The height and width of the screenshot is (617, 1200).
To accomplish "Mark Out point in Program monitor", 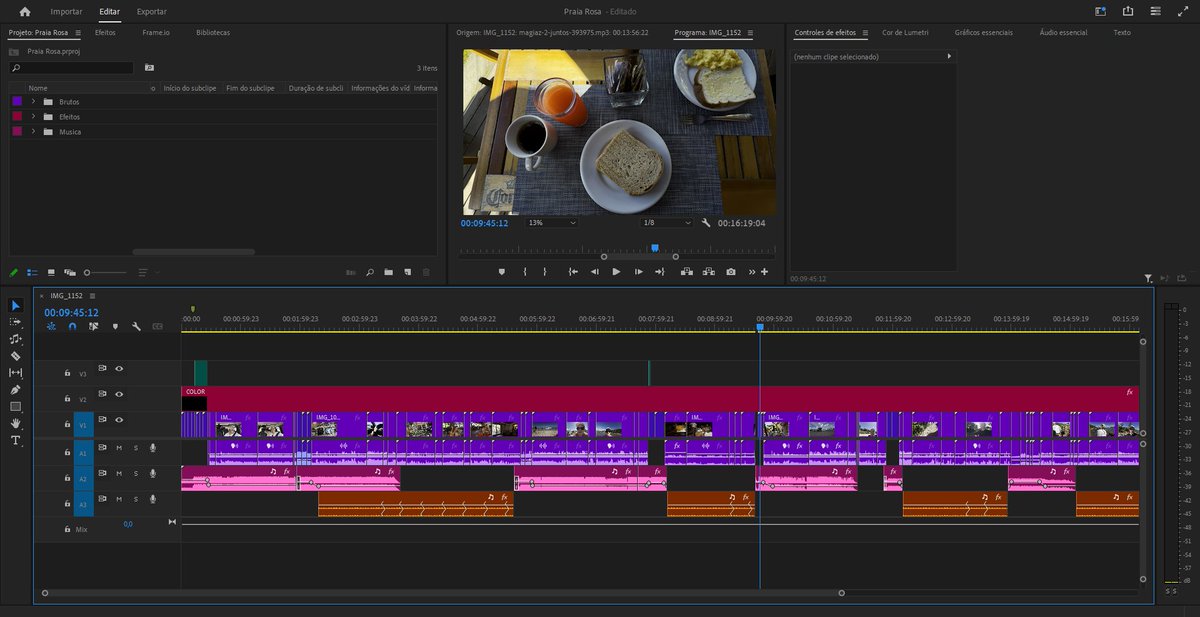I will tap(545, 272).
